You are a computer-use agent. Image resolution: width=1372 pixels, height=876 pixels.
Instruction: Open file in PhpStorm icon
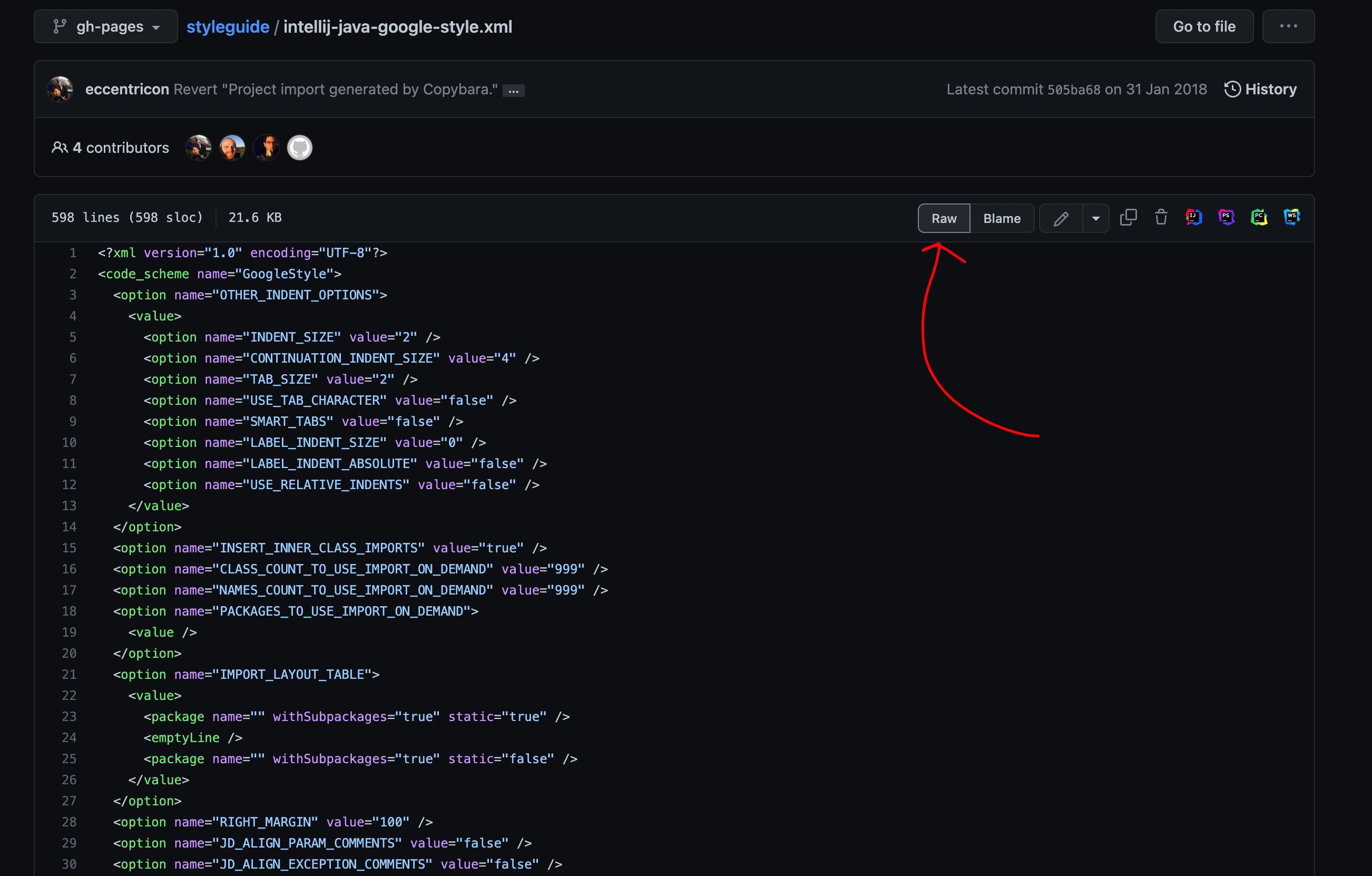[1226, 218]
